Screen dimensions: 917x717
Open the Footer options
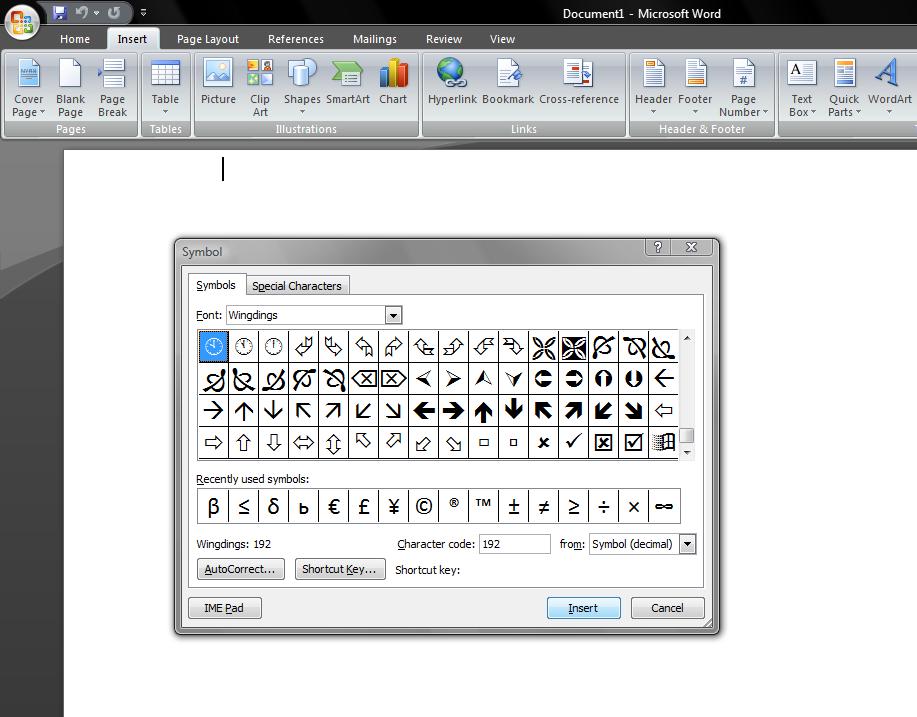click(695, 88)
